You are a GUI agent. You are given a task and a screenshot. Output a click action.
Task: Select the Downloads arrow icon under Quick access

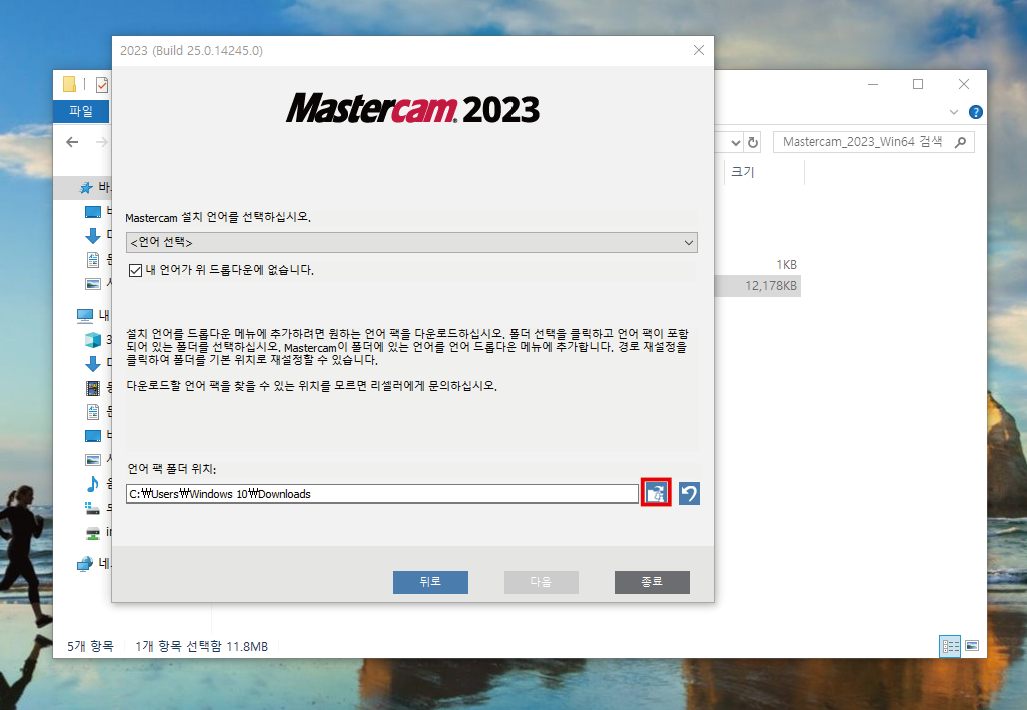[93, 235]
